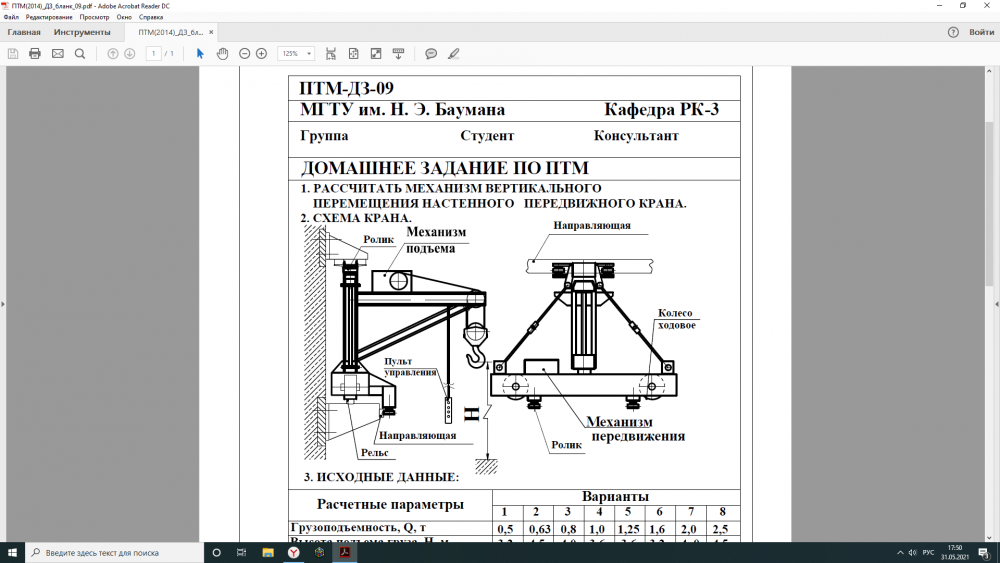
Task: Activate the Selection arrow tool
Action: (200, 54)
